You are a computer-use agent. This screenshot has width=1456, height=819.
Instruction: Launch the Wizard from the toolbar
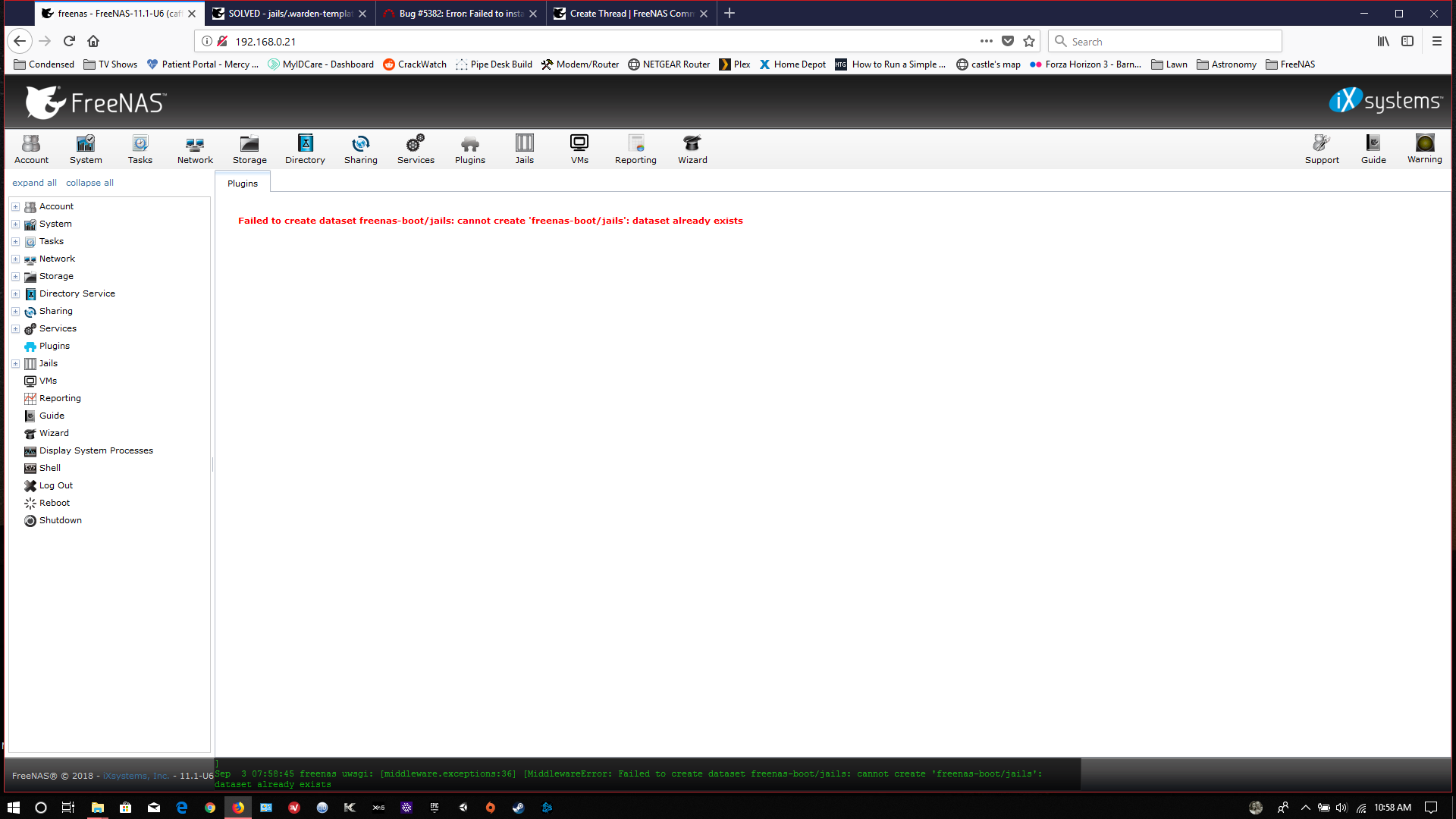coord(692,149)
